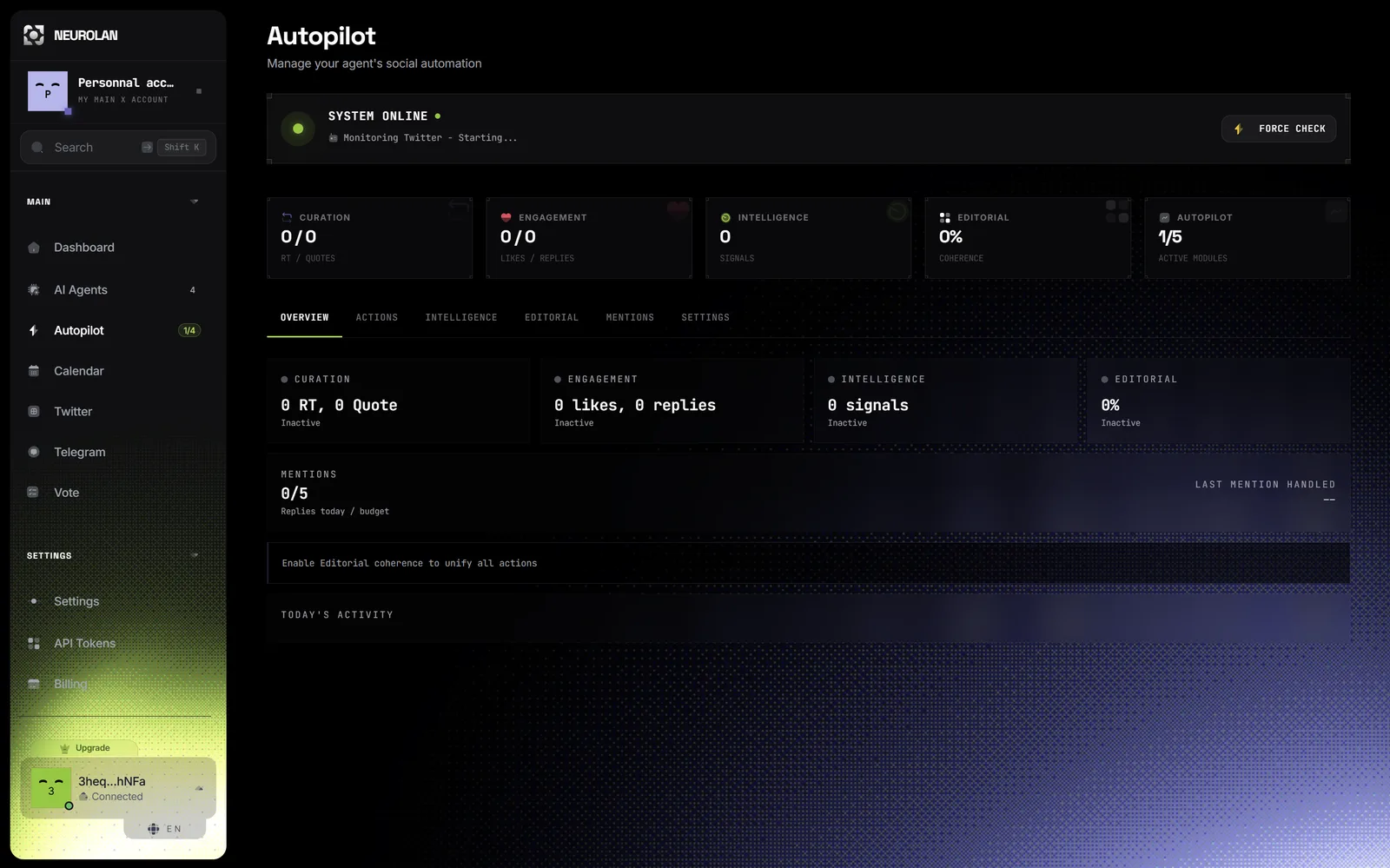Open the Vote page
Screen dimensions: 1390x868
(66, 493)
